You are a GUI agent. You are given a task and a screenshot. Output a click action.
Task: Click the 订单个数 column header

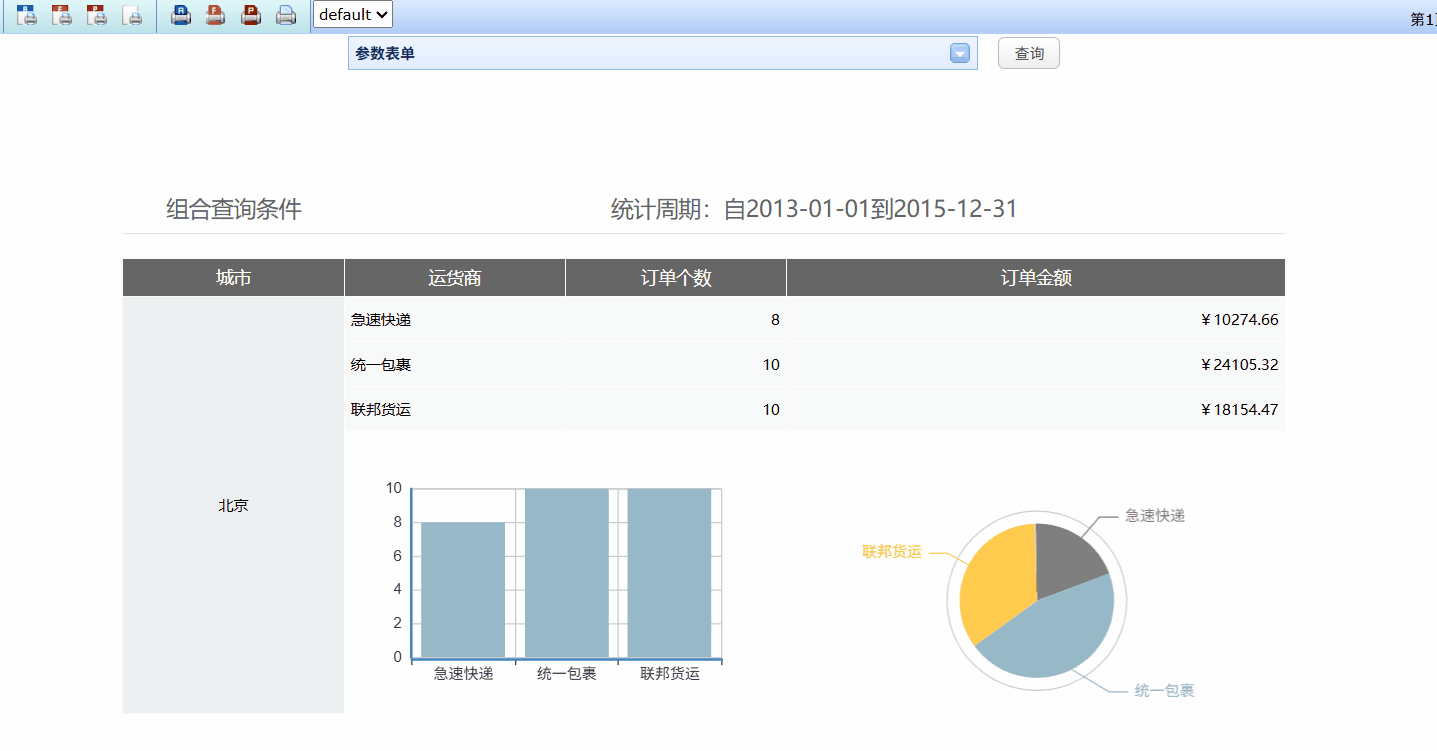[676, 278]
